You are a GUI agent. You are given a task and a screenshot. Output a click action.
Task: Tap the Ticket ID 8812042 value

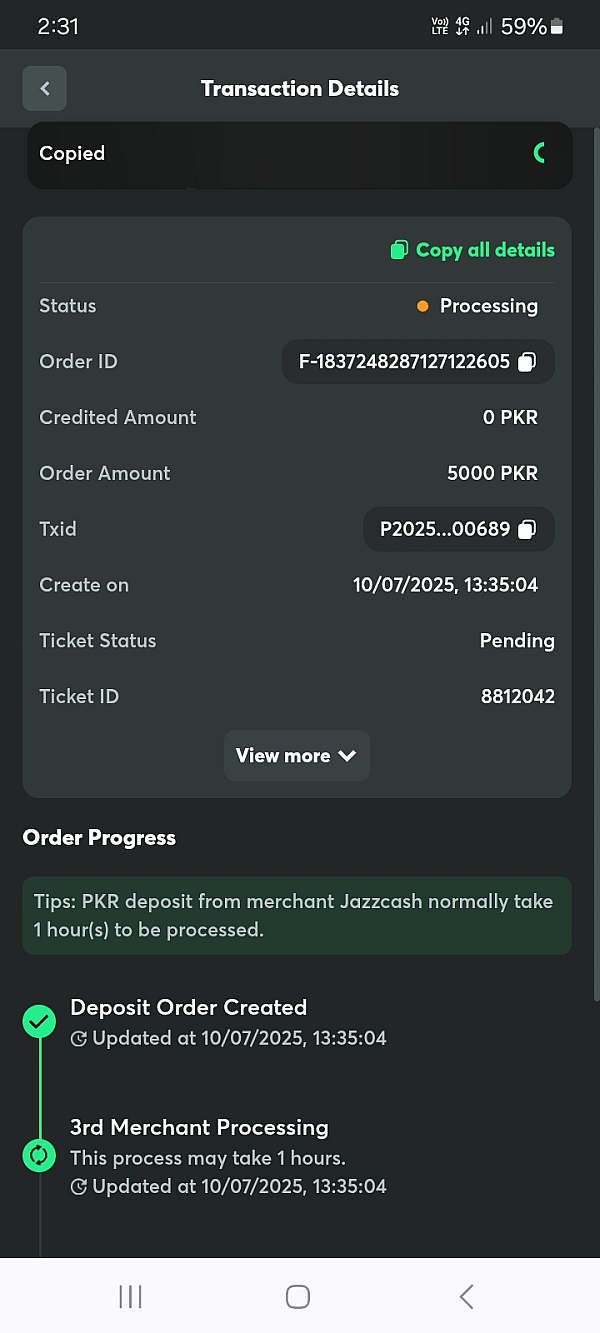[518, 697]
